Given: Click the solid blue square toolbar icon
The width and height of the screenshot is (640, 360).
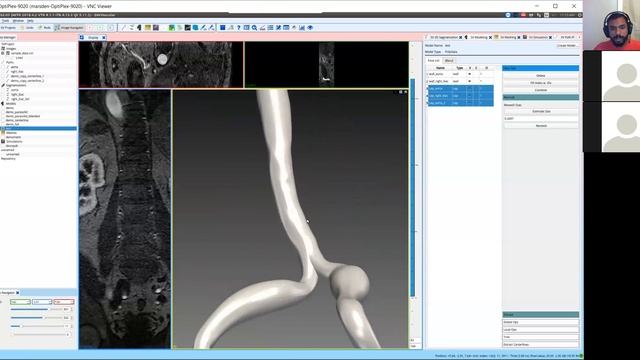Looking at the screenshot, I should [222, 28].
